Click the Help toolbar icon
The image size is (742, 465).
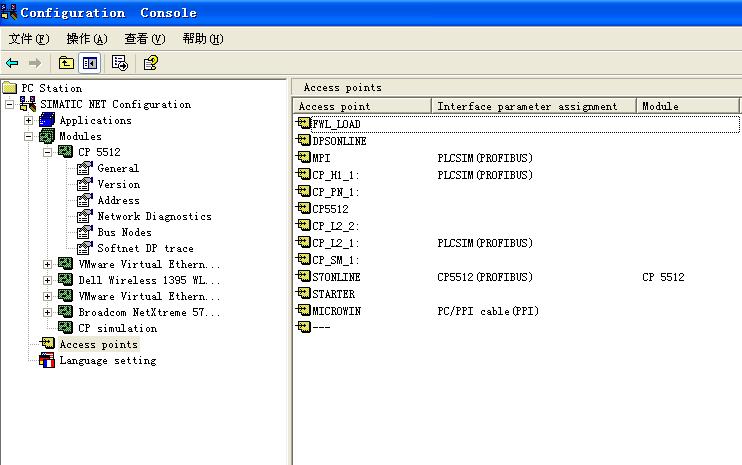click(x=150, y=62)
